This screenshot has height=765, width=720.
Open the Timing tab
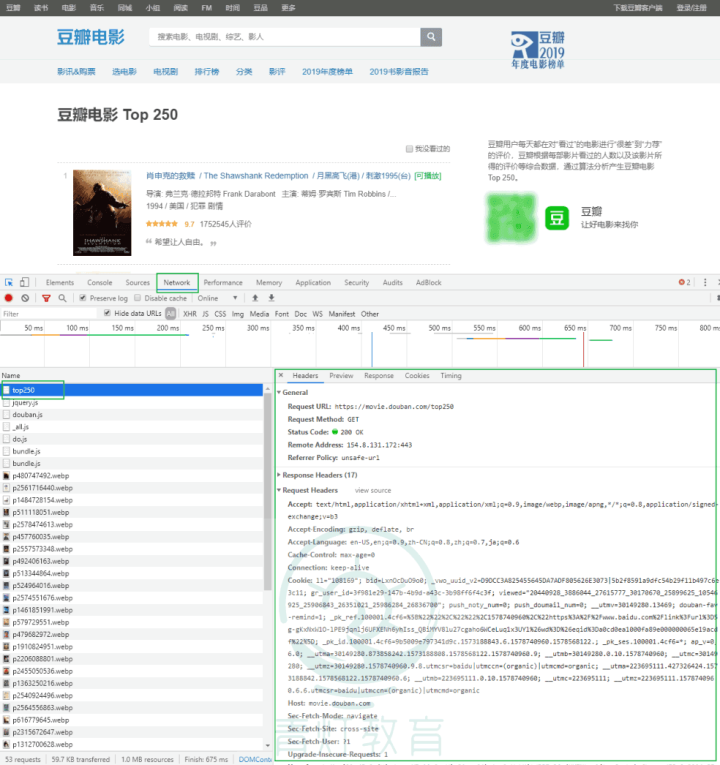pos(451,376)
